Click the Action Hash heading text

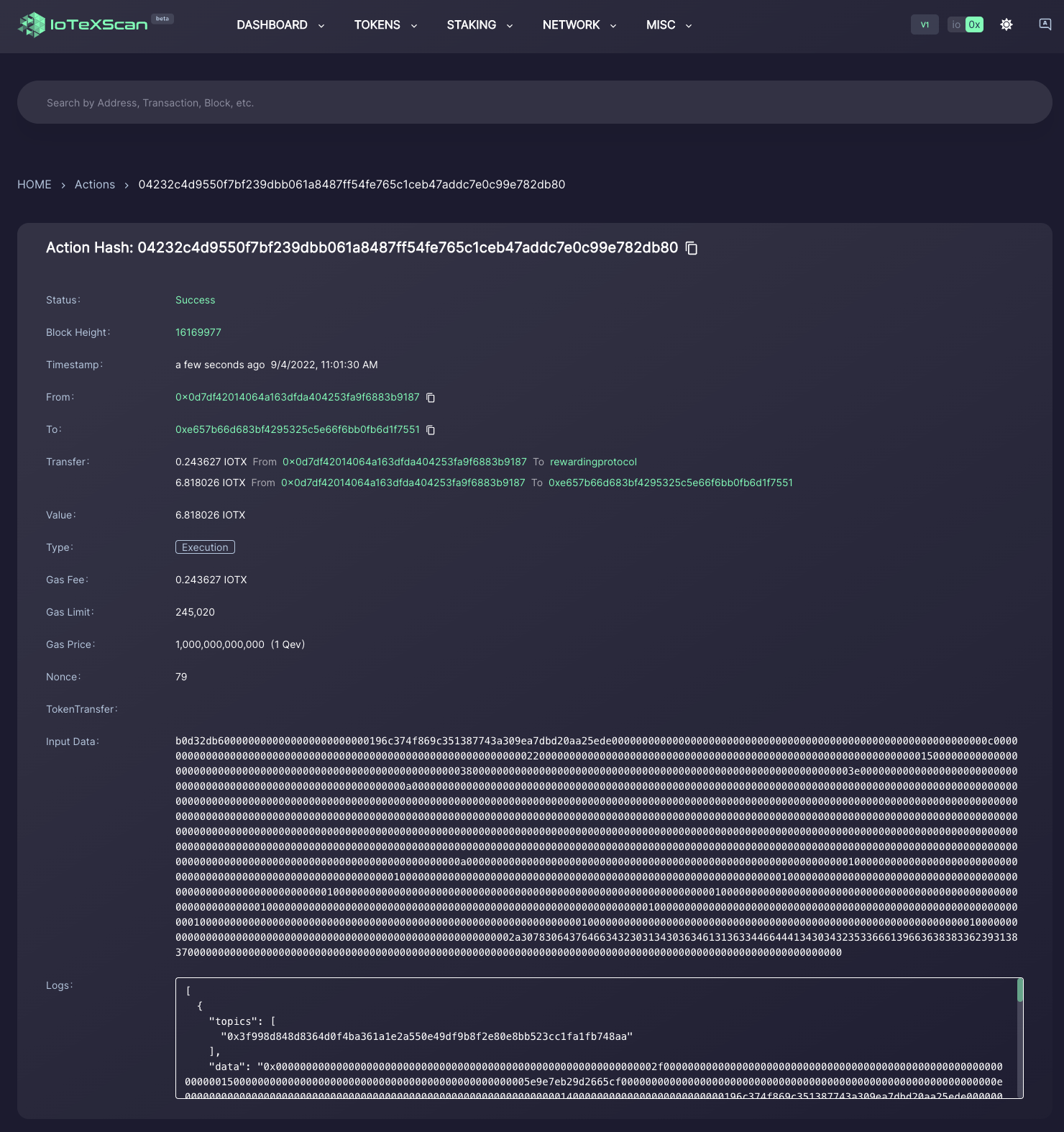click(x=362, y=247)
